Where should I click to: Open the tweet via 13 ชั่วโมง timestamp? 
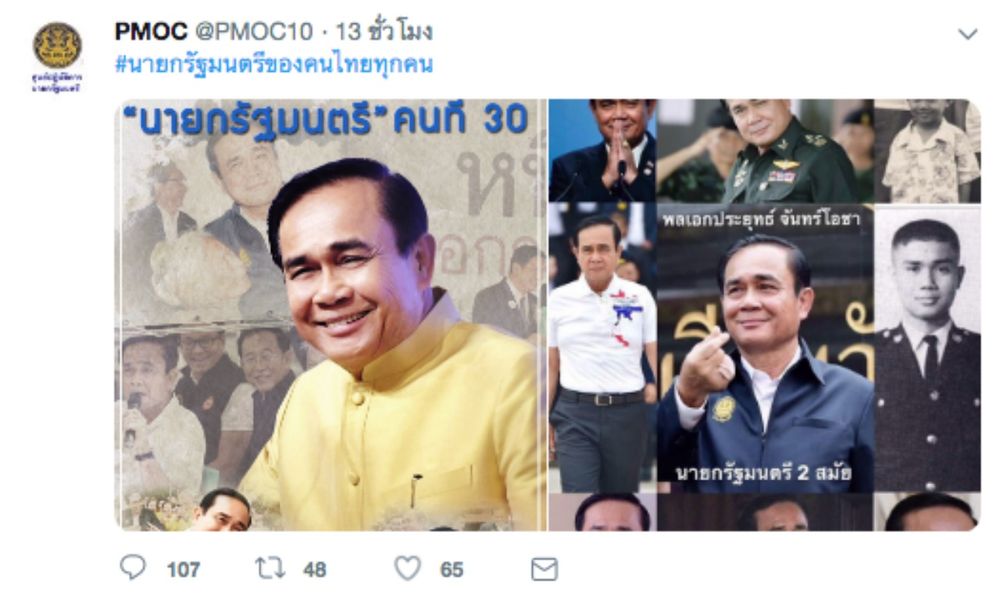point(384,31)
